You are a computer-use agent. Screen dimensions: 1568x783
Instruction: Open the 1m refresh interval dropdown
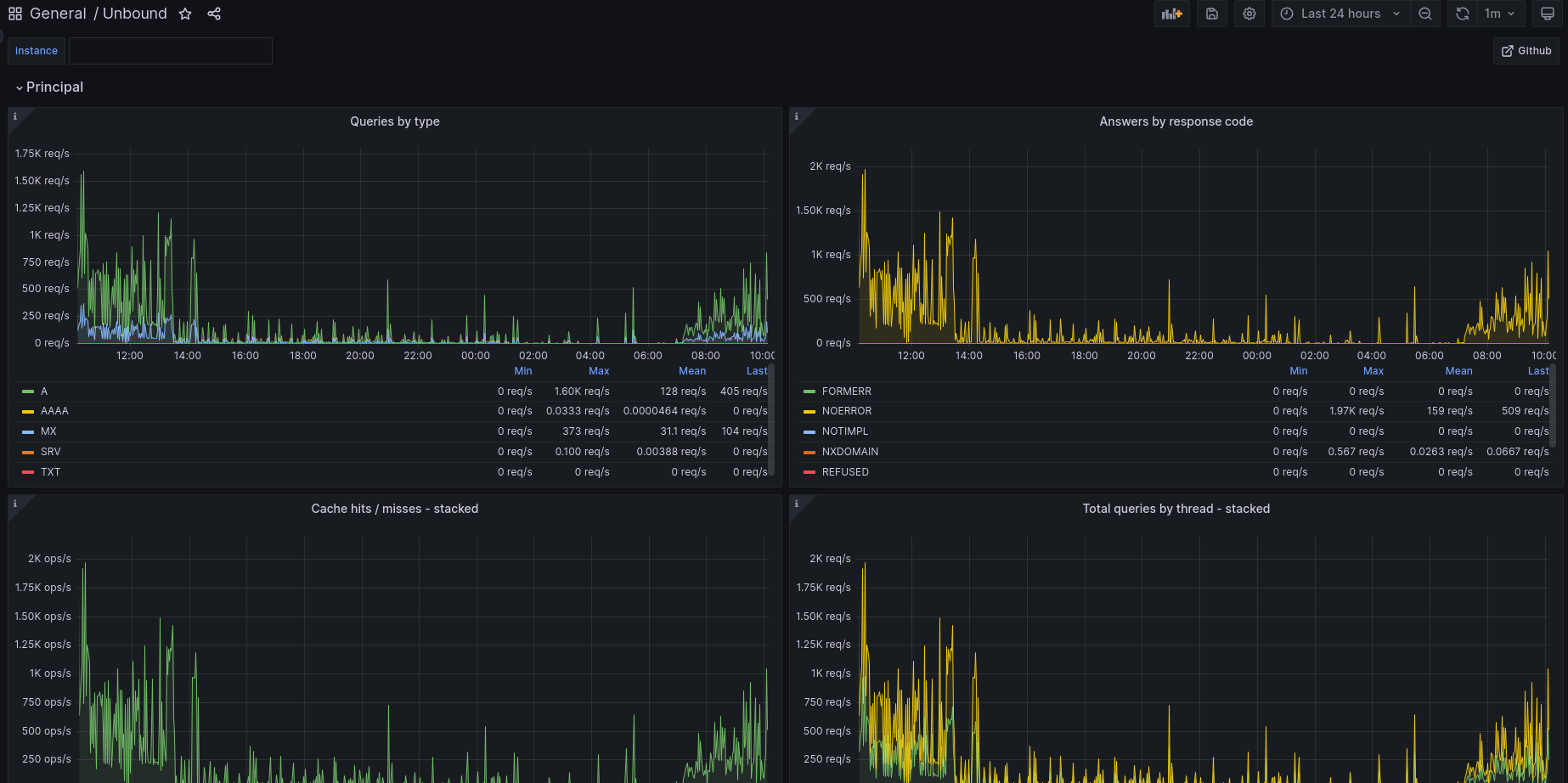[x=1500, y=14]
